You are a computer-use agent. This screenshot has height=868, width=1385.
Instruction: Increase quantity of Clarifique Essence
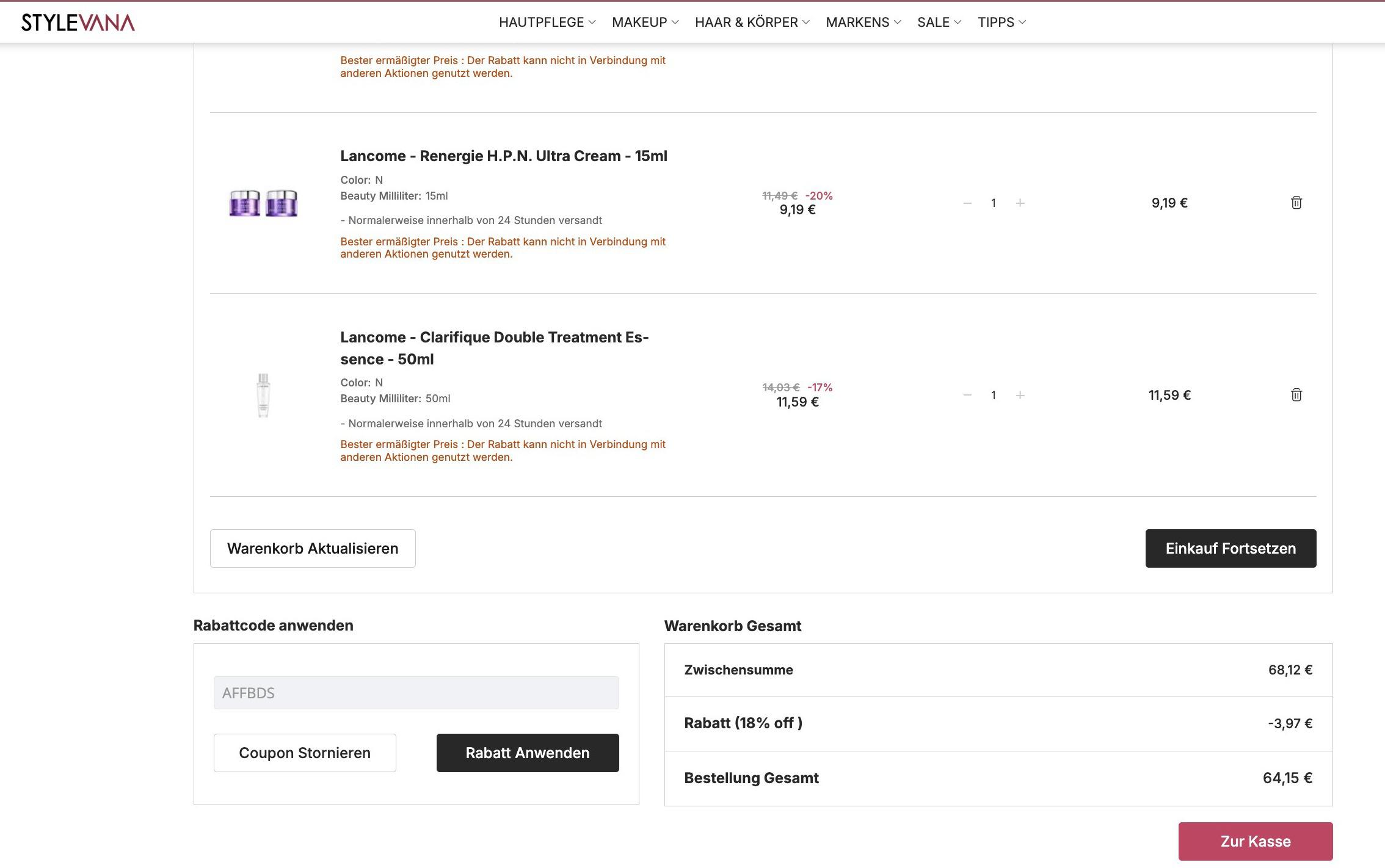[x=1020, y=396]
